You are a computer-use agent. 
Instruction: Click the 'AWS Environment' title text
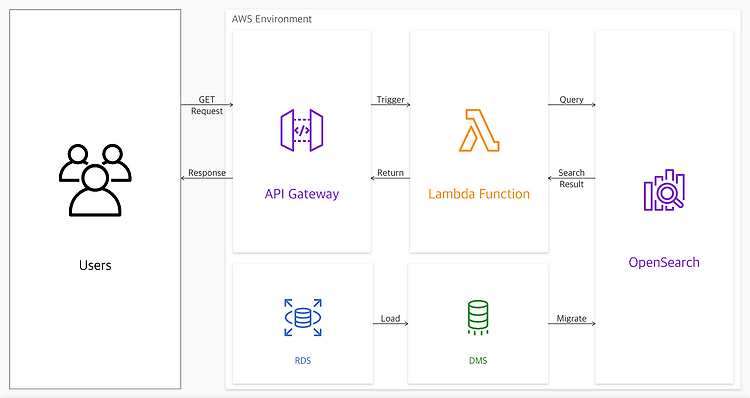coord(272,19)
